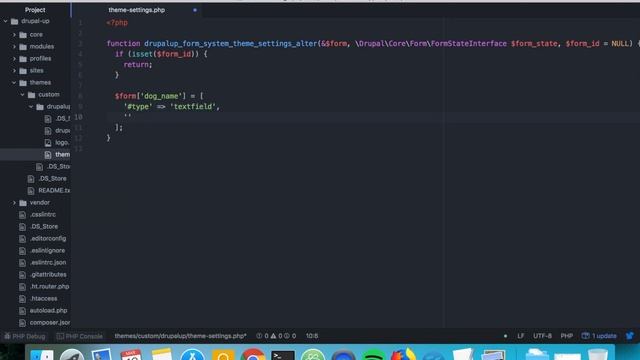Place cursor on the 'textfield' string
The width and height of the screenshot is (640, 360).
point(193,107)
